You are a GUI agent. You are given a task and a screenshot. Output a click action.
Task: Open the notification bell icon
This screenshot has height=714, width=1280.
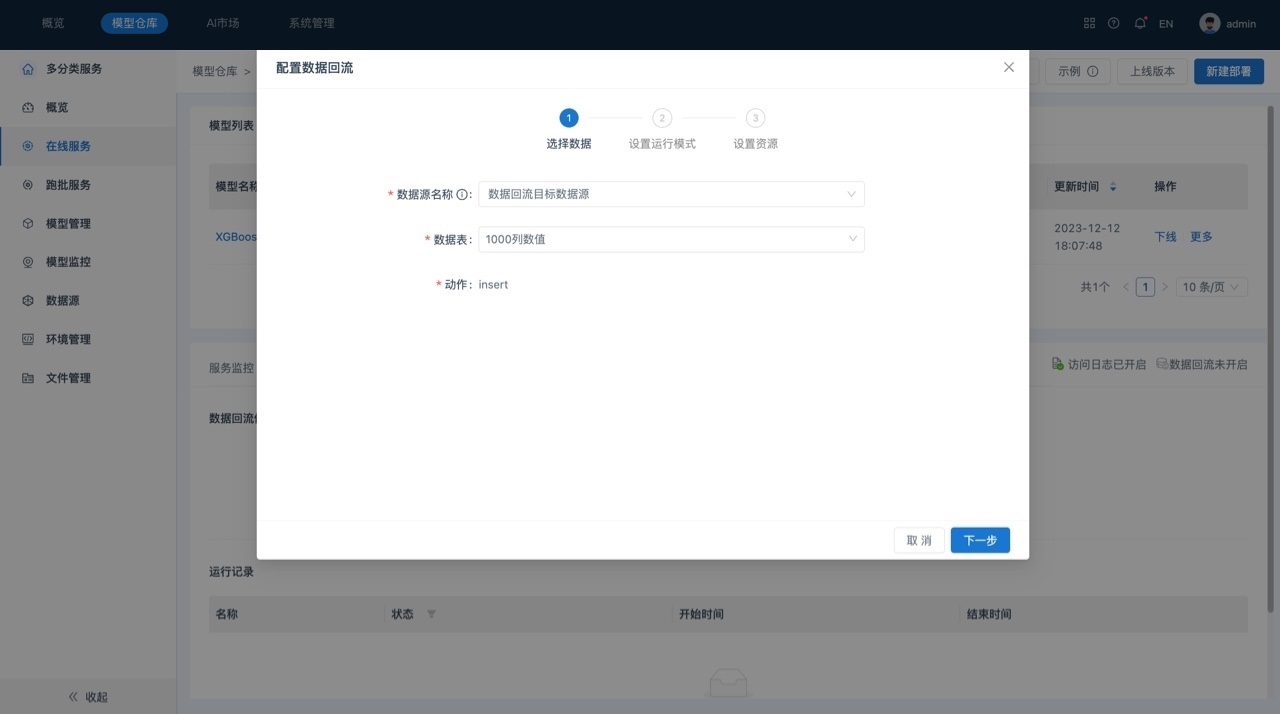pos(1139,23)
